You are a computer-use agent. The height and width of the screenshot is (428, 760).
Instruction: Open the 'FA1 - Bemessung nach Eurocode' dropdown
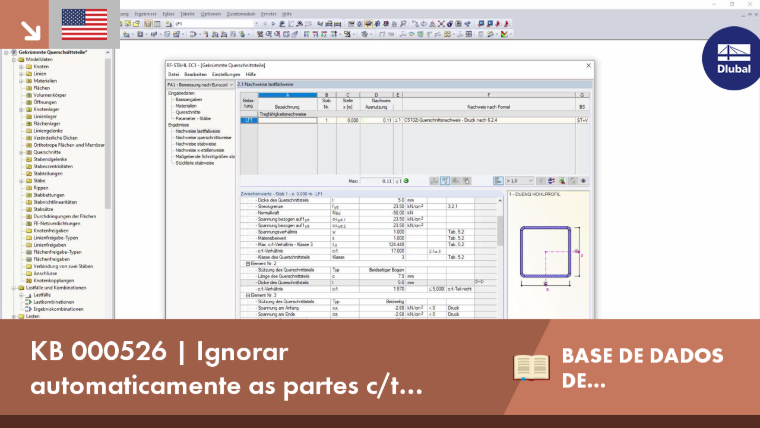coord(201,85)
